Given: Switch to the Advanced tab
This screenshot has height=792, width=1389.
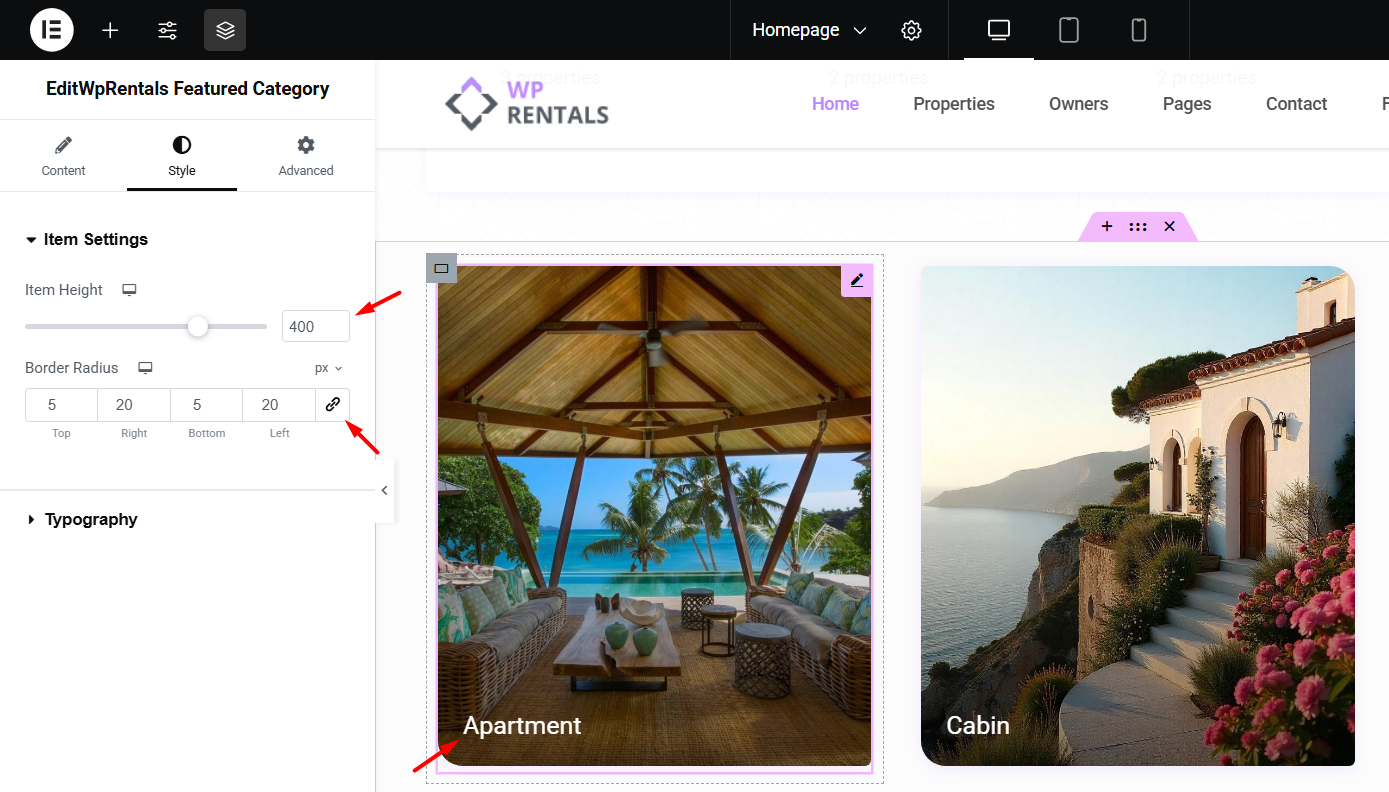Looking at the screenshot, I should point(306,157).
